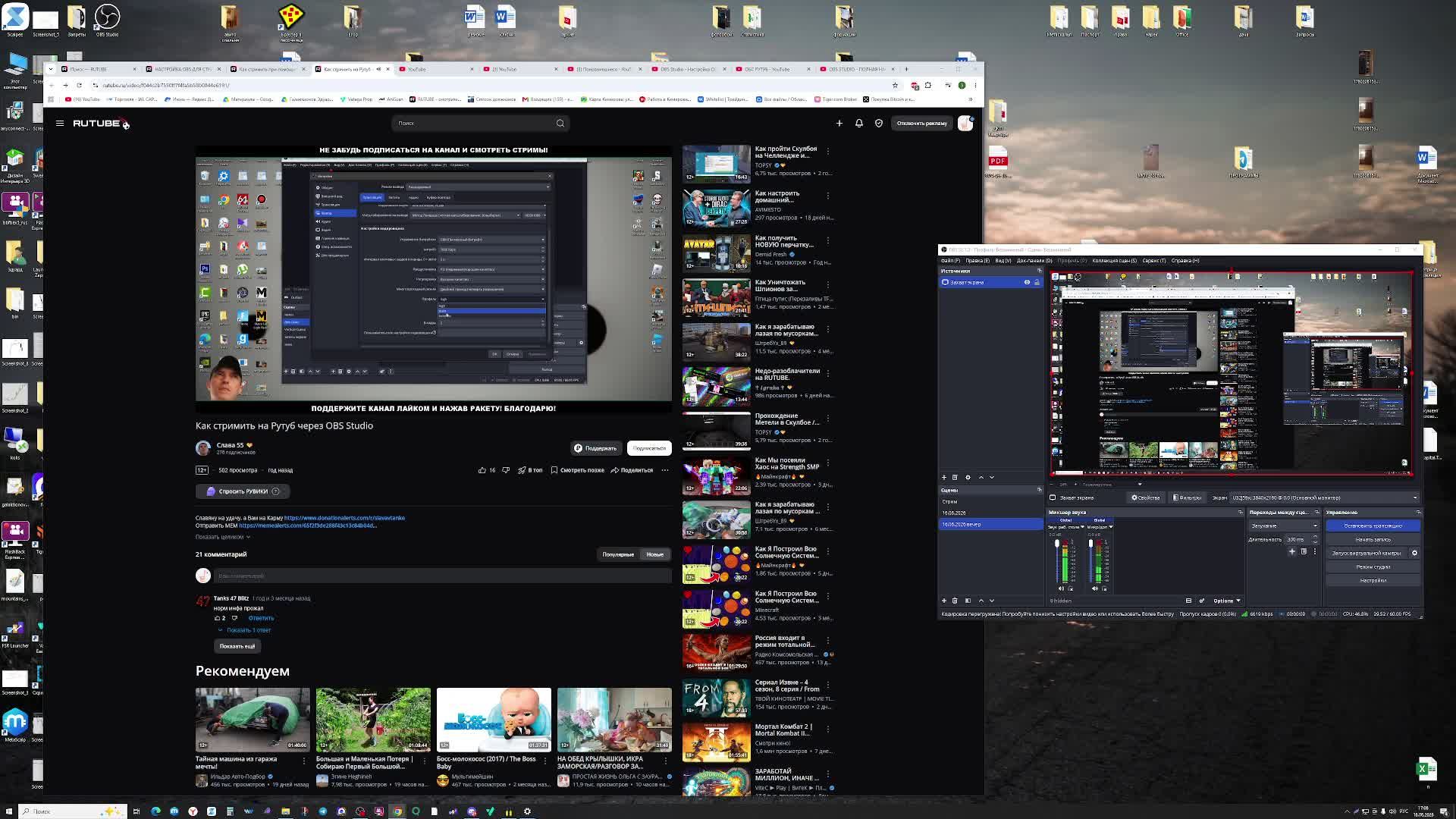Move scene down in OBS Scenes panel
The width and height of the screenshot is (1456, 819).
click(992, 601)
